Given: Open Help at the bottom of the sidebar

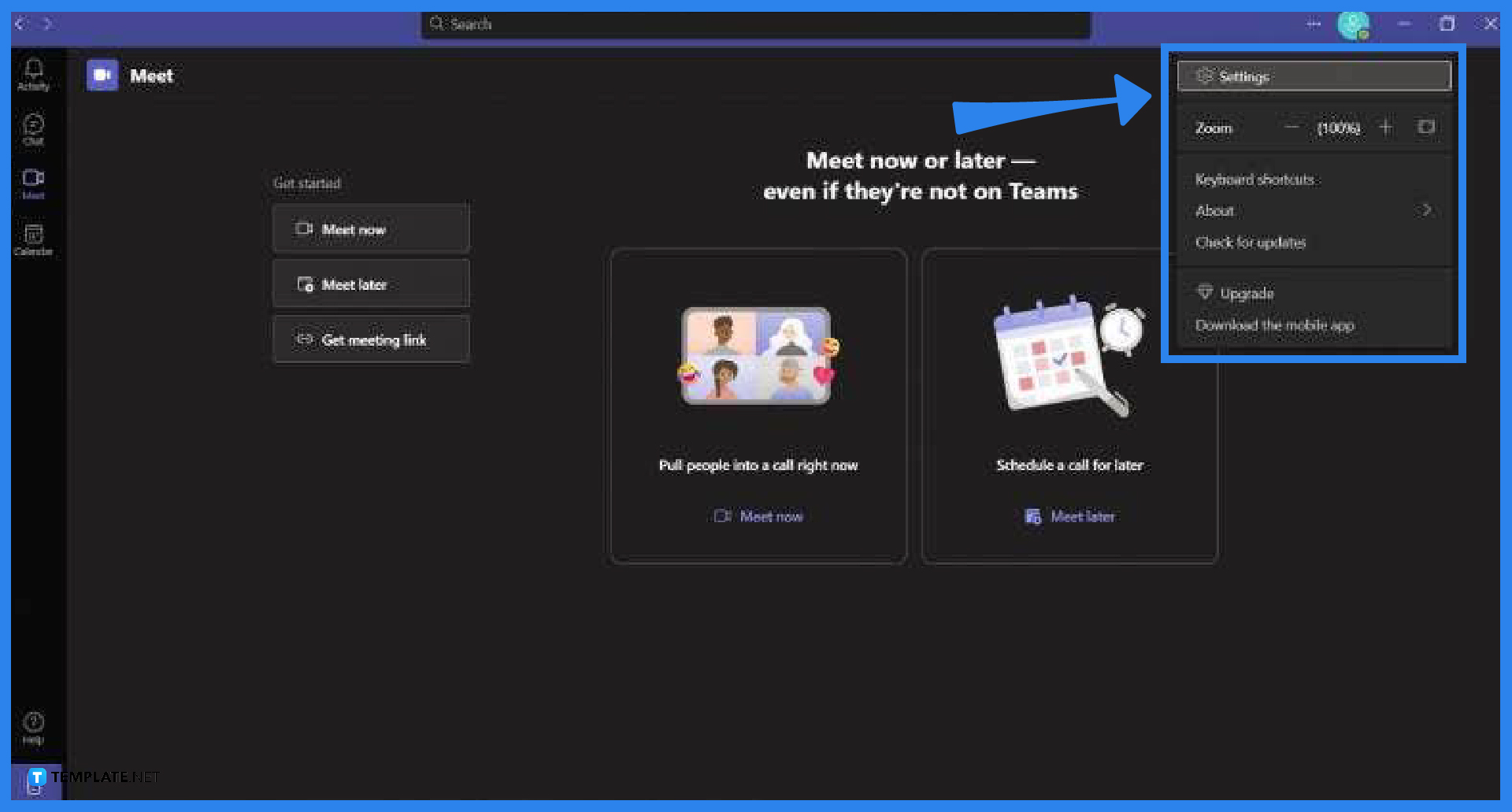Looking at the screenshot, I should click(x=33, y=725).
